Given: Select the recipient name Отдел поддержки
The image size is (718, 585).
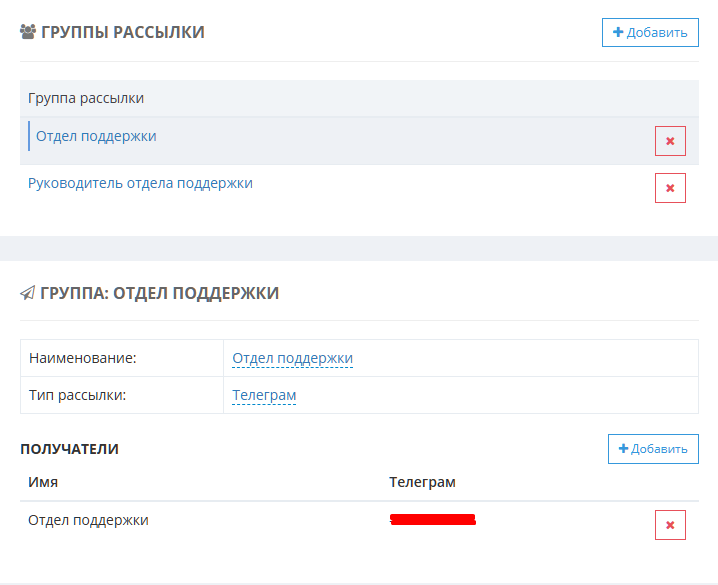Looking at the screenshot, I should click(88, 520).
